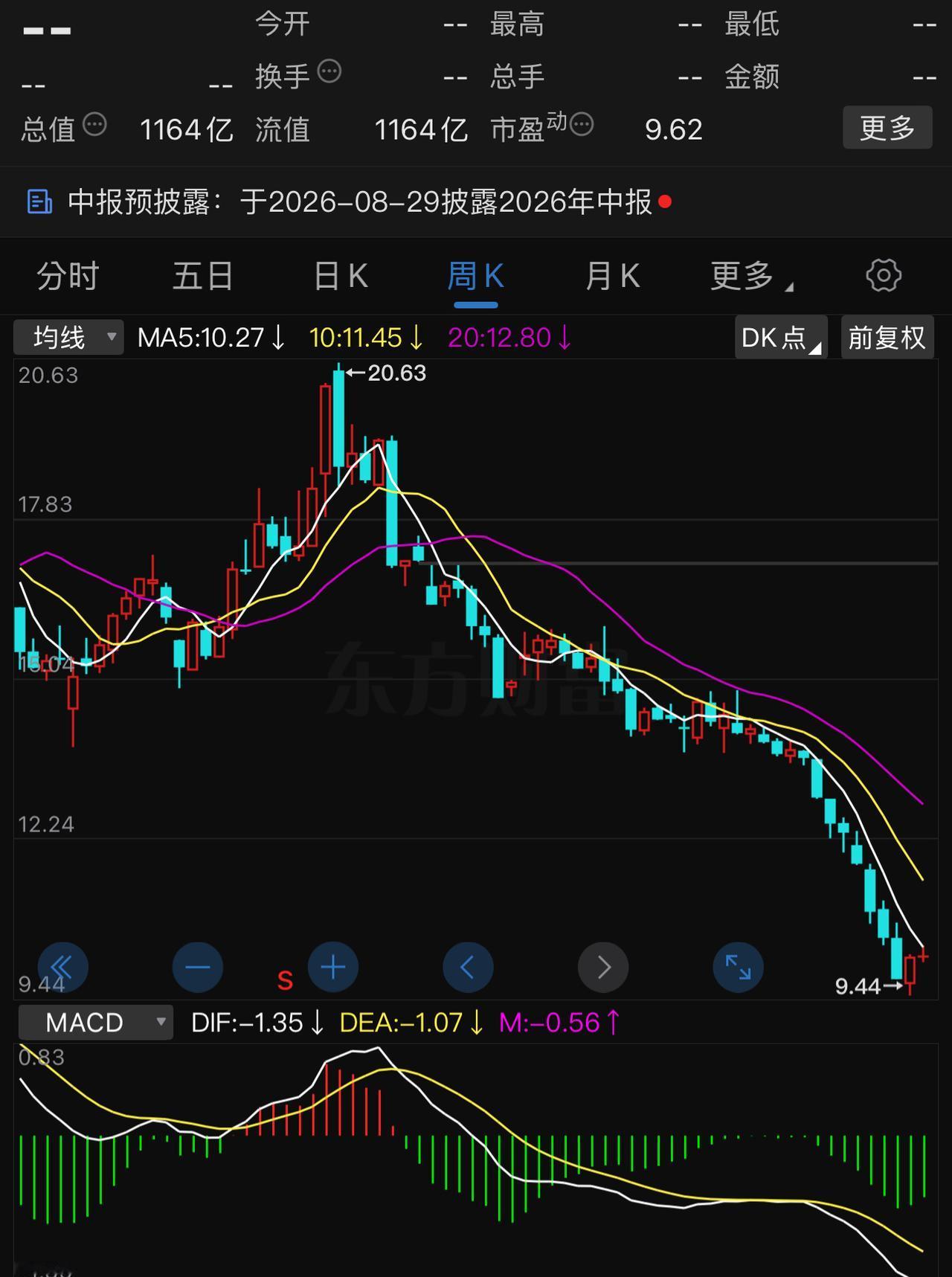Tap the 总值 info bubble icon
952x1277 pixels.
[94, 124]
